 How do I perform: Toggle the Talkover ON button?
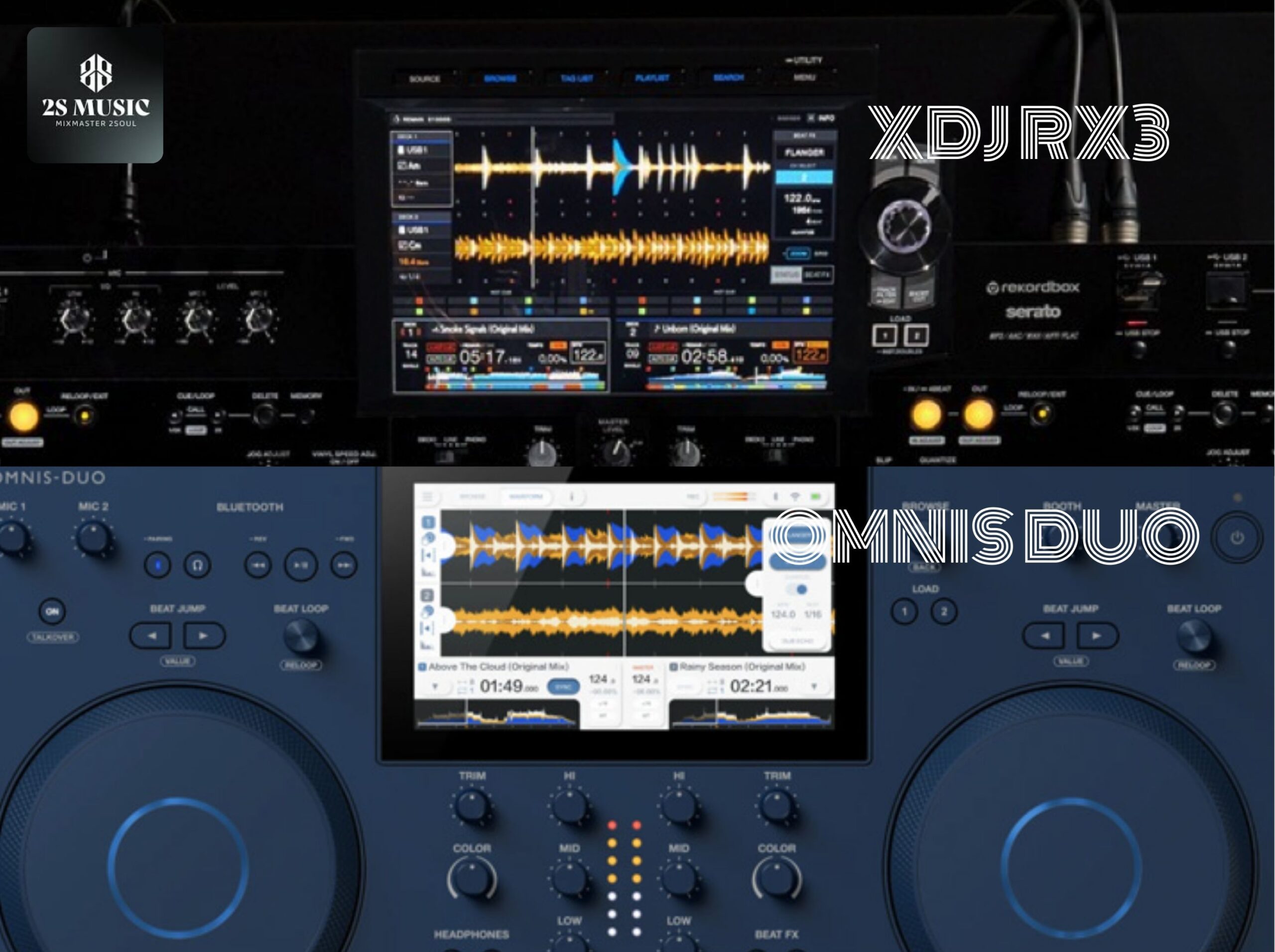tap(52, 611)
